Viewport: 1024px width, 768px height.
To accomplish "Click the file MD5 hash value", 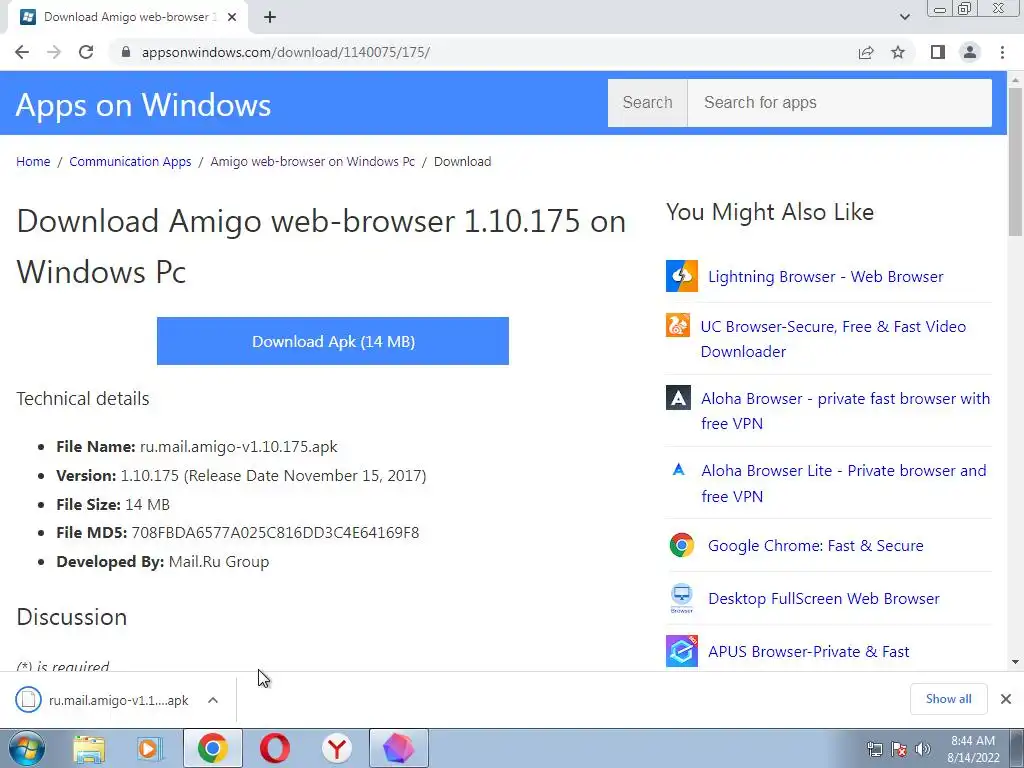I will coord(275,533).
